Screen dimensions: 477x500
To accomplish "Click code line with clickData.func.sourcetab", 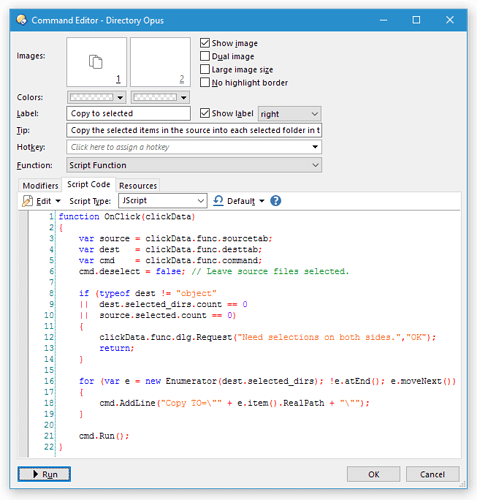I will 175,239.
